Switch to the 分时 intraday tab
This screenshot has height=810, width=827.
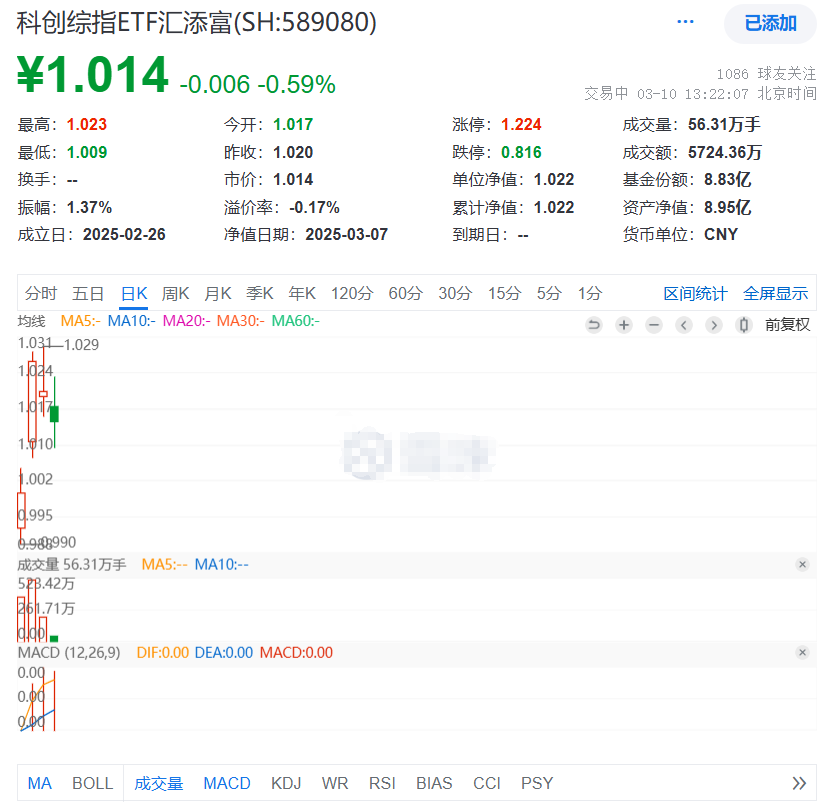40,294
